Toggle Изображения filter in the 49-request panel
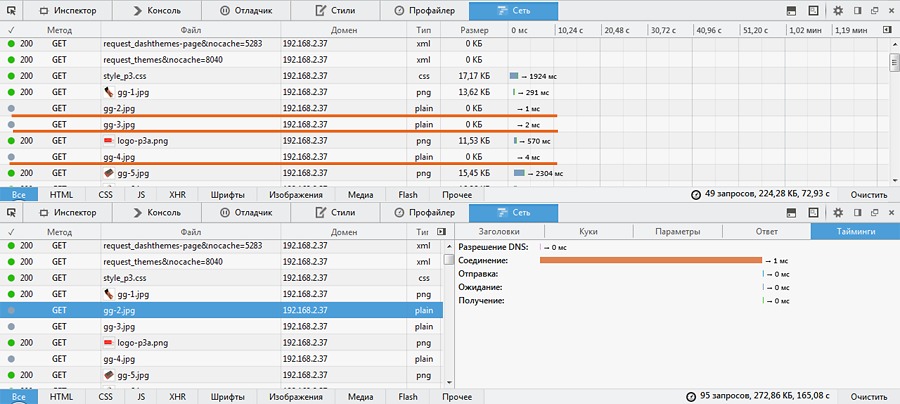Viewport: 900px width, 404px height. coord(296,195)
